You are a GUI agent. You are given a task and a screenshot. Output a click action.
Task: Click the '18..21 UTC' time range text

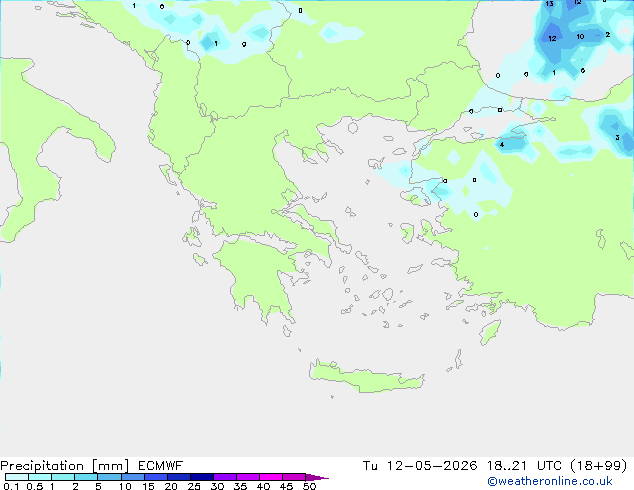(x=524, y=466)
